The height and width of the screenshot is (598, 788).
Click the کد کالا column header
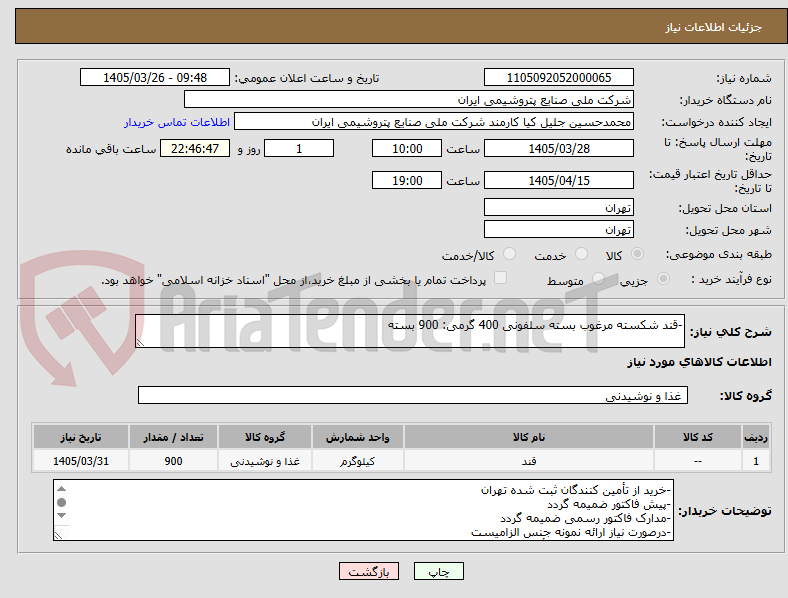(698, 437)
